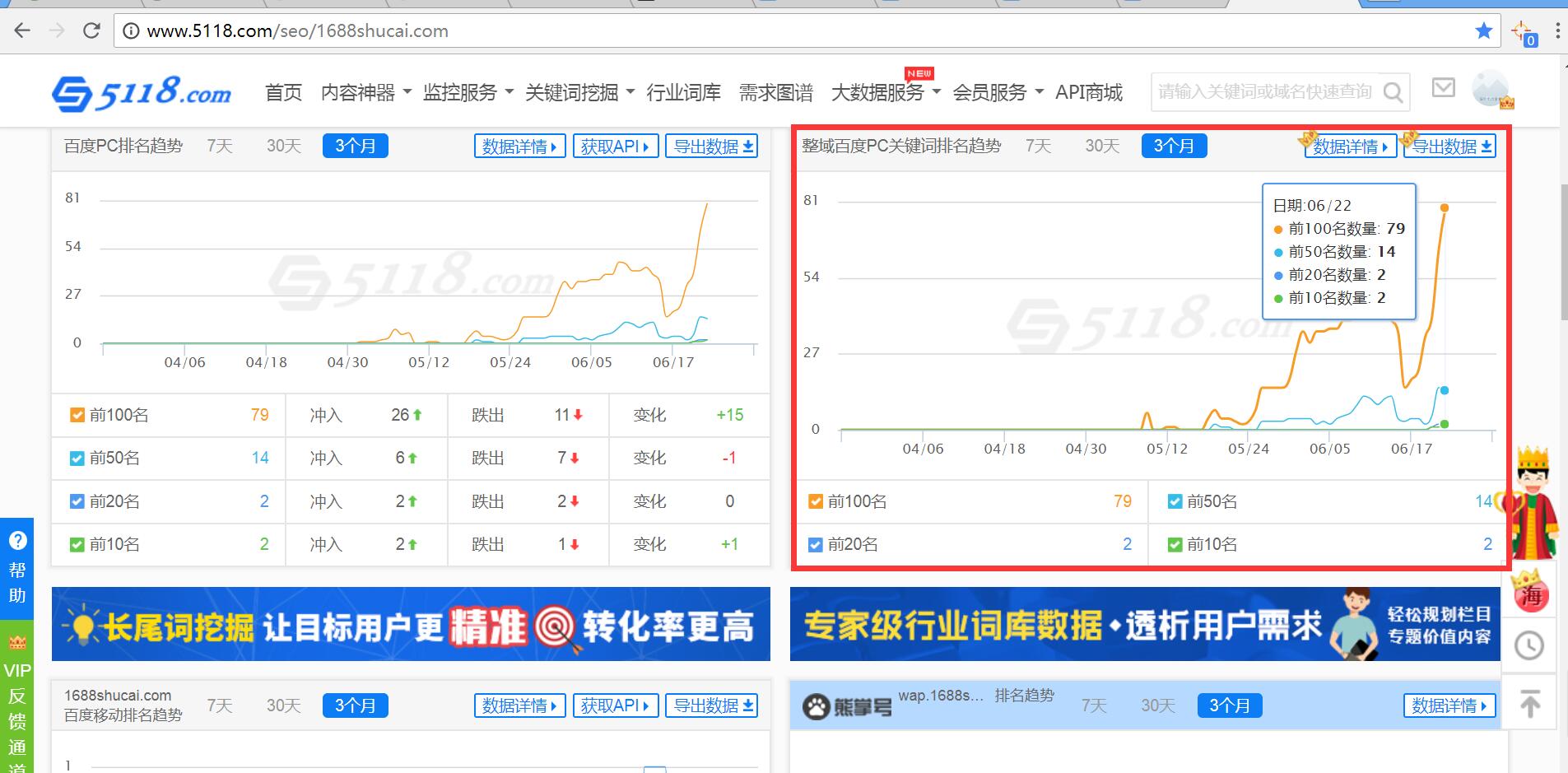Click the browser back arrow
This screenshot has width=1568, height=773.
[x=22, y=31]
